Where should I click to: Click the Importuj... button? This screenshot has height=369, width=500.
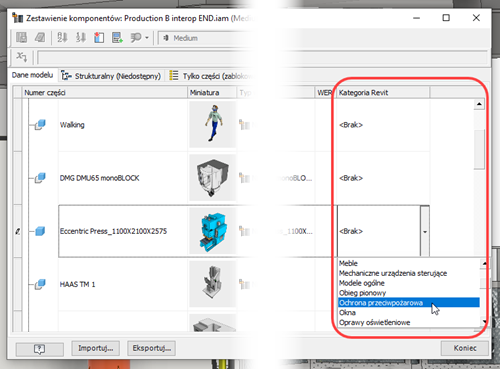pyautogui.click(x=96, y=348)
